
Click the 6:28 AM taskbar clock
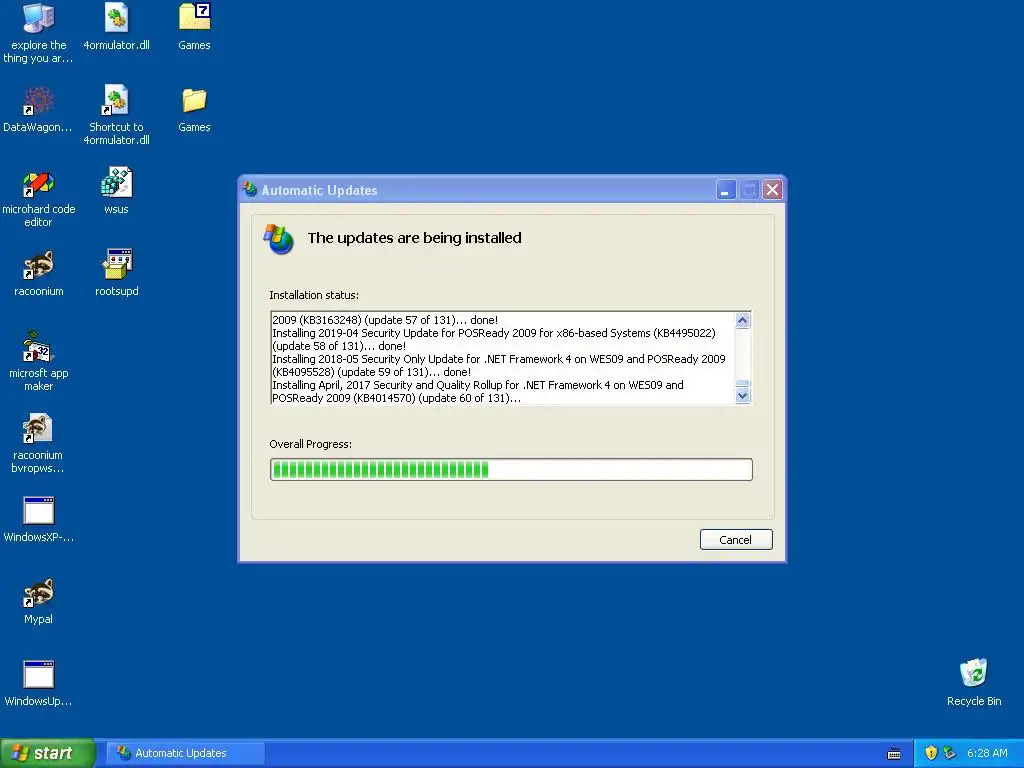click(987, 753)
